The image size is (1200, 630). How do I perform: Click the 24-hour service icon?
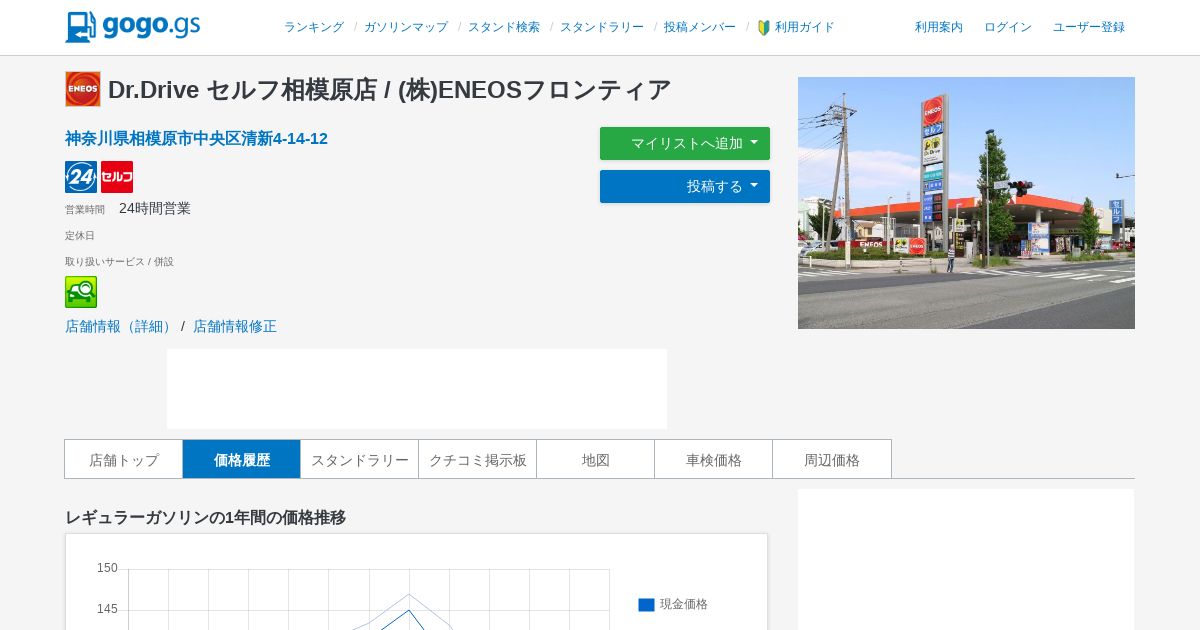coord(81,177)
